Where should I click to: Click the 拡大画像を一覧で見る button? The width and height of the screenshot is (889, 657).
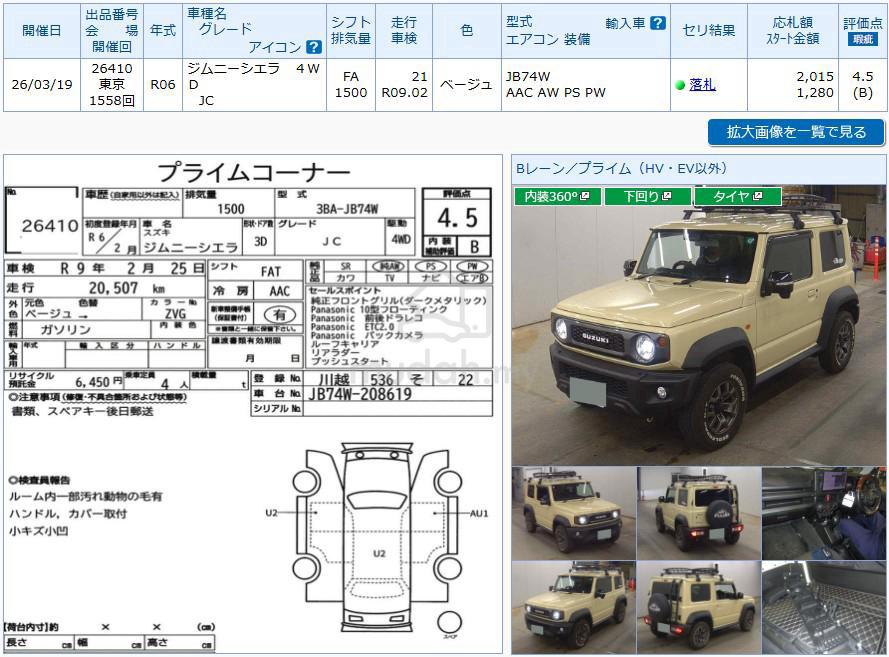(796, 132)
